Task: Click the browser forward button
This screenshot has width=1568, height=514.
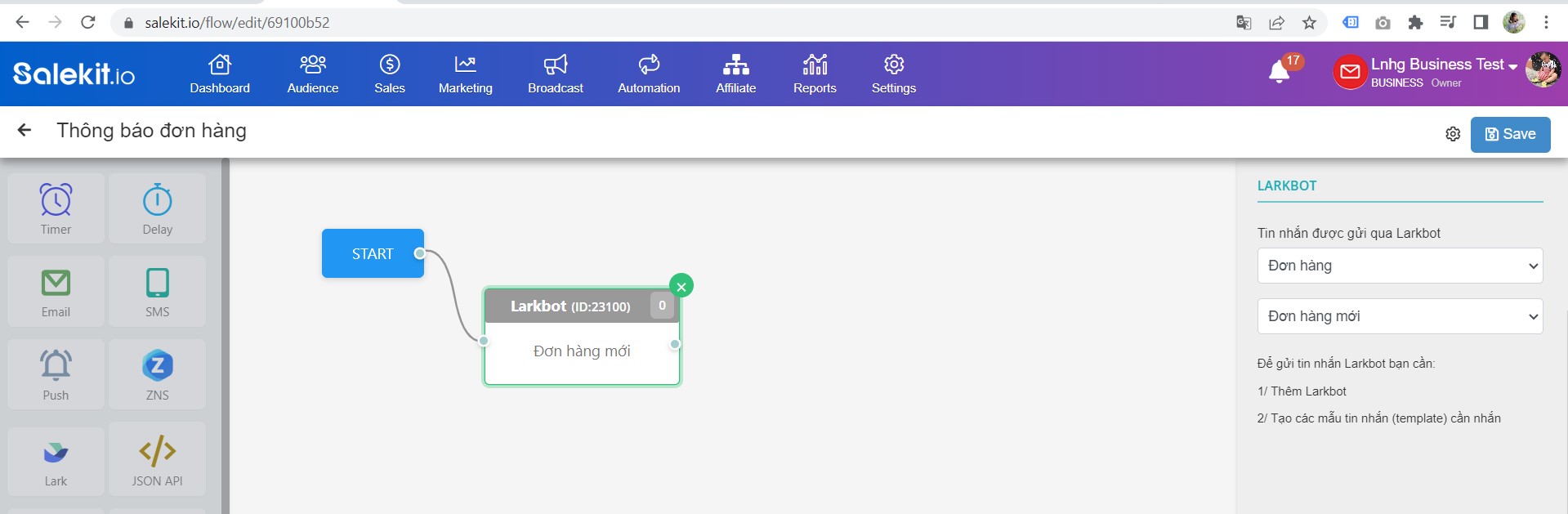Action: (55, 22)
